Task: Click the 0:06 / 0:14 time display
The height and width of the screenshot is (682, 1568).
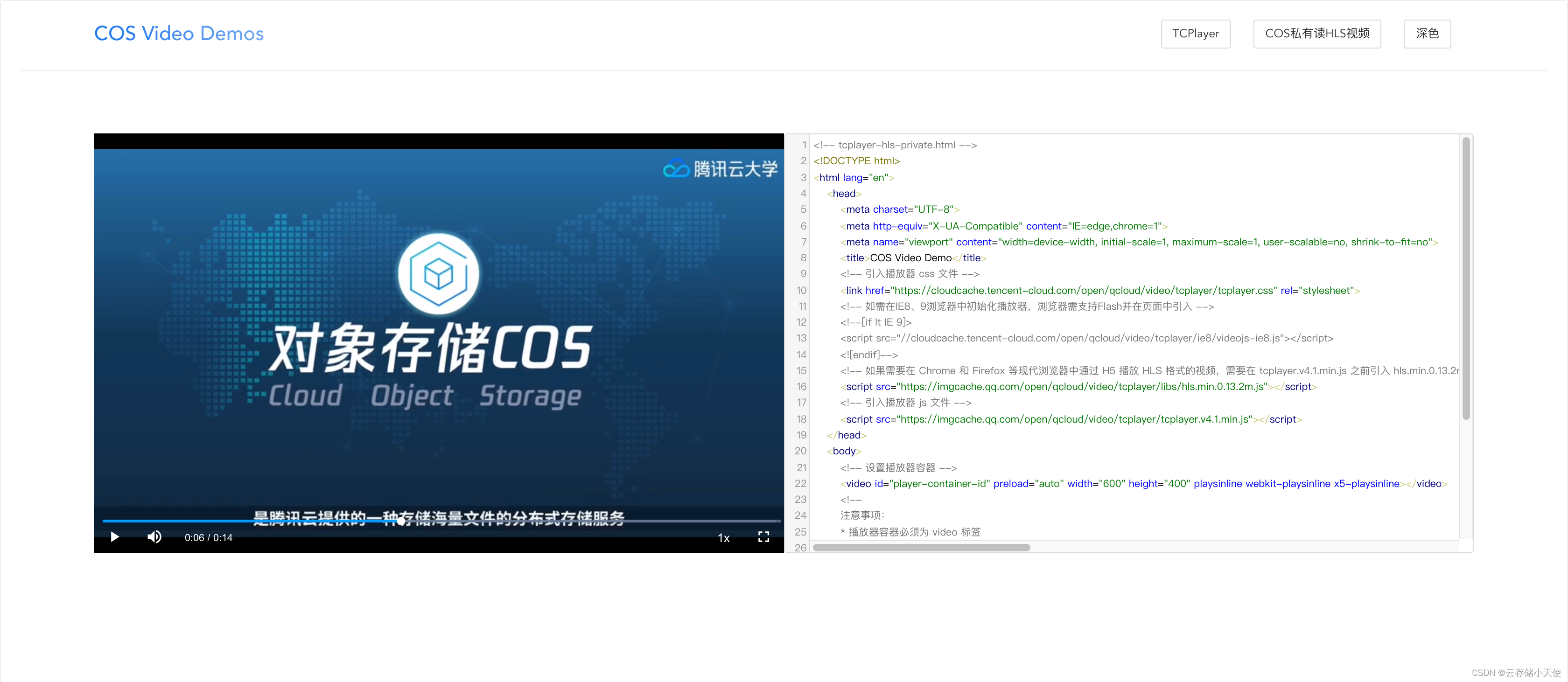Action: 208,537
